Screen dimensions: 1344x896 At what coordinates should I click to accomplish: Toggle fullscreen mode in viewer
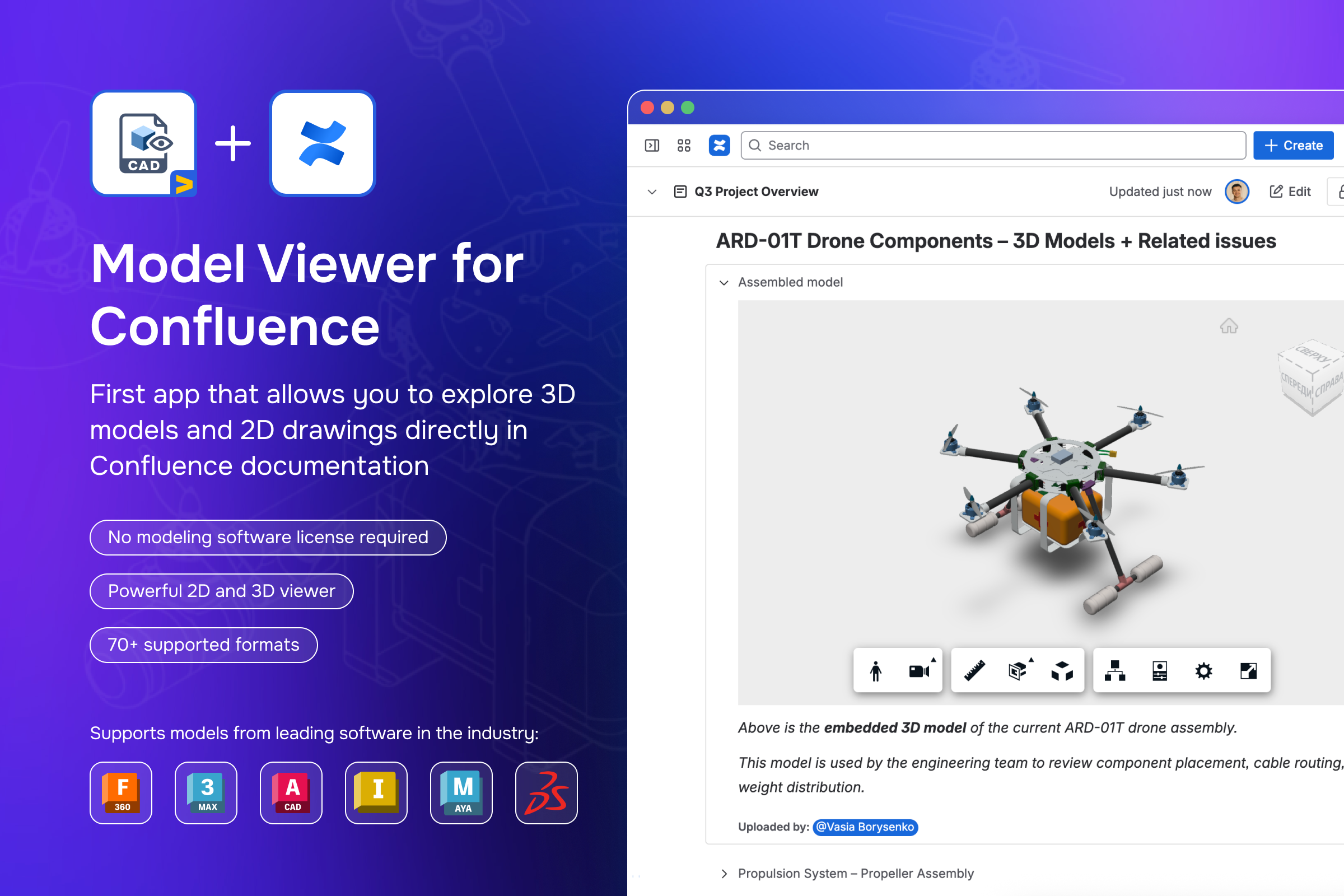point(1248,671)
